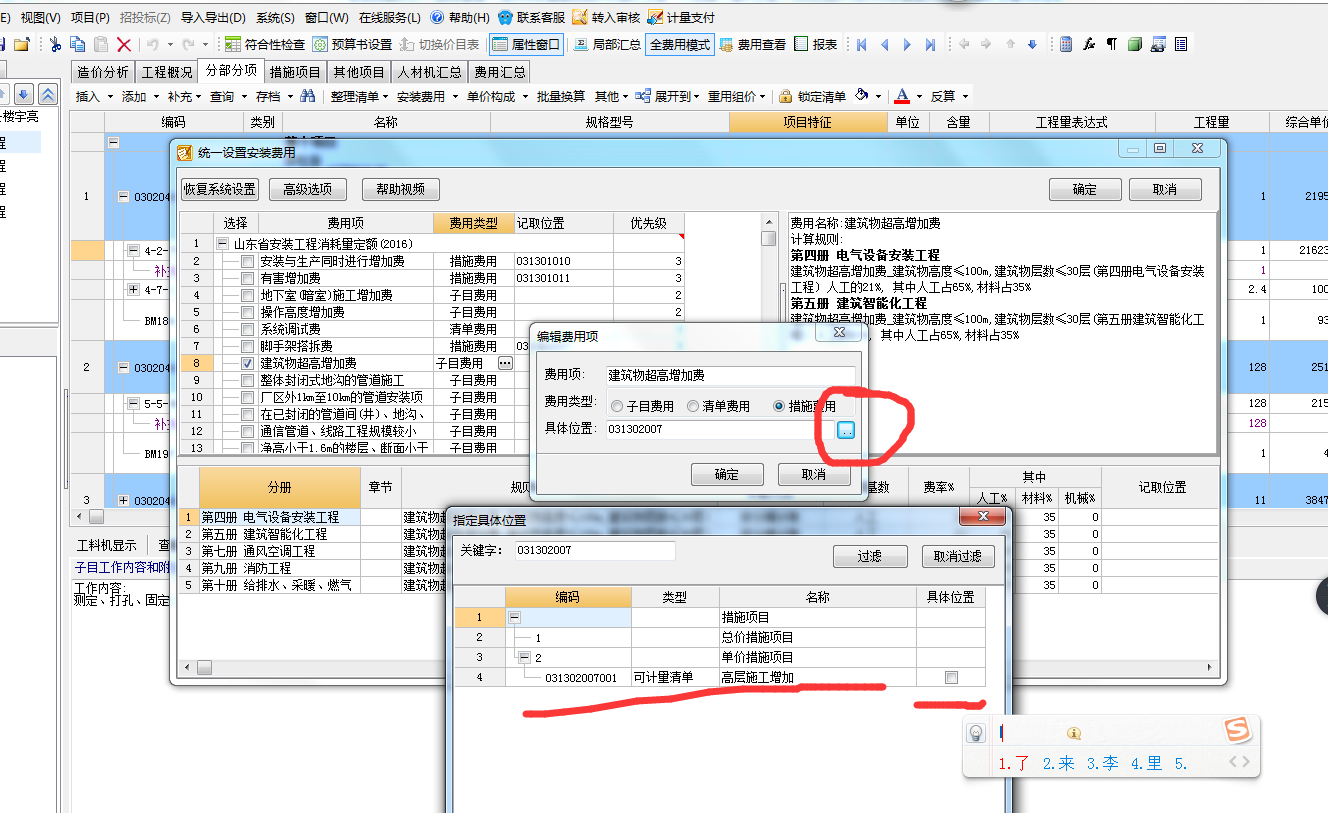Switch to 工程概况 tab

coord(166,72)
